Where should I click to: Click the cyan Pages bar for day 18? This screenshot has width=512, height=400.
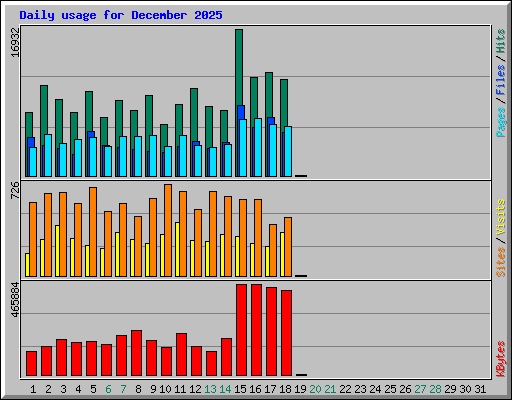288,151
